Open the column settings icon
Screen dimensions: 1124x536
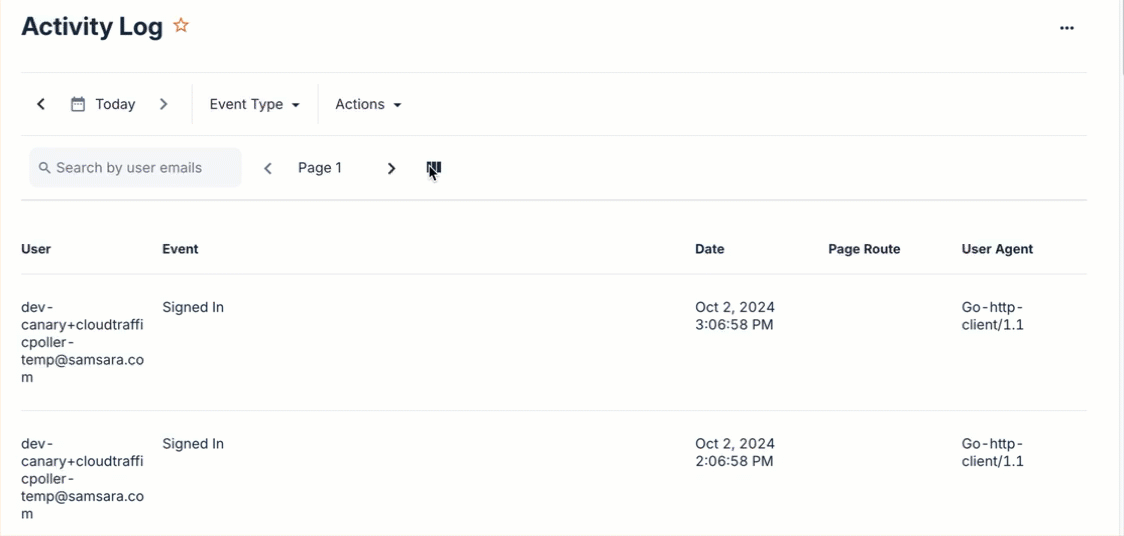pos(434,168)
